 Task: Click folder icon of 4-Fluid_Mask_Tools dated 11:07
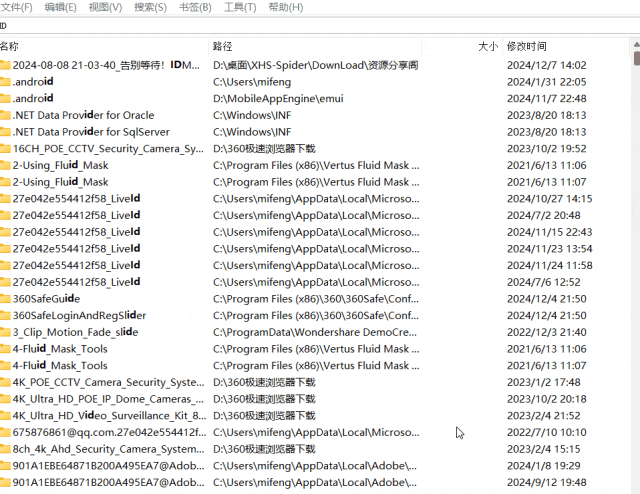(5, 366)
